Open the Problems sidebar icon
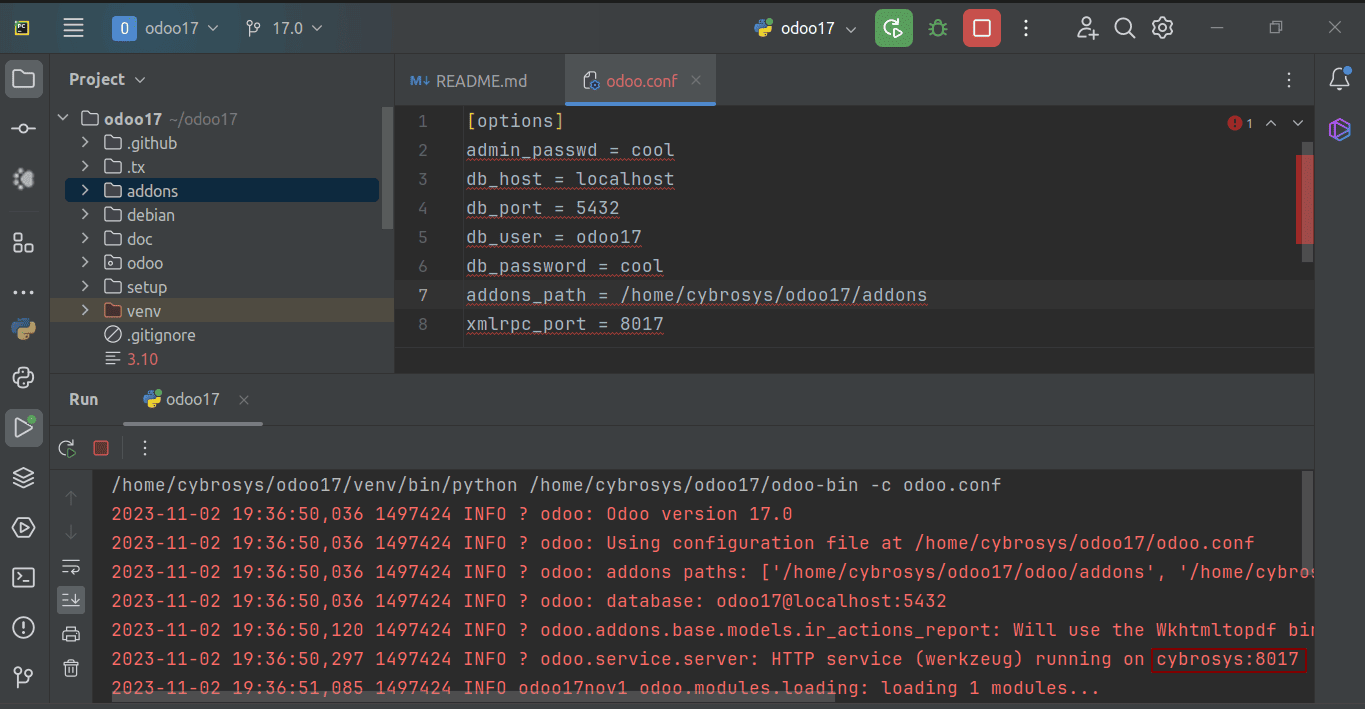 [x=24, y=627]
